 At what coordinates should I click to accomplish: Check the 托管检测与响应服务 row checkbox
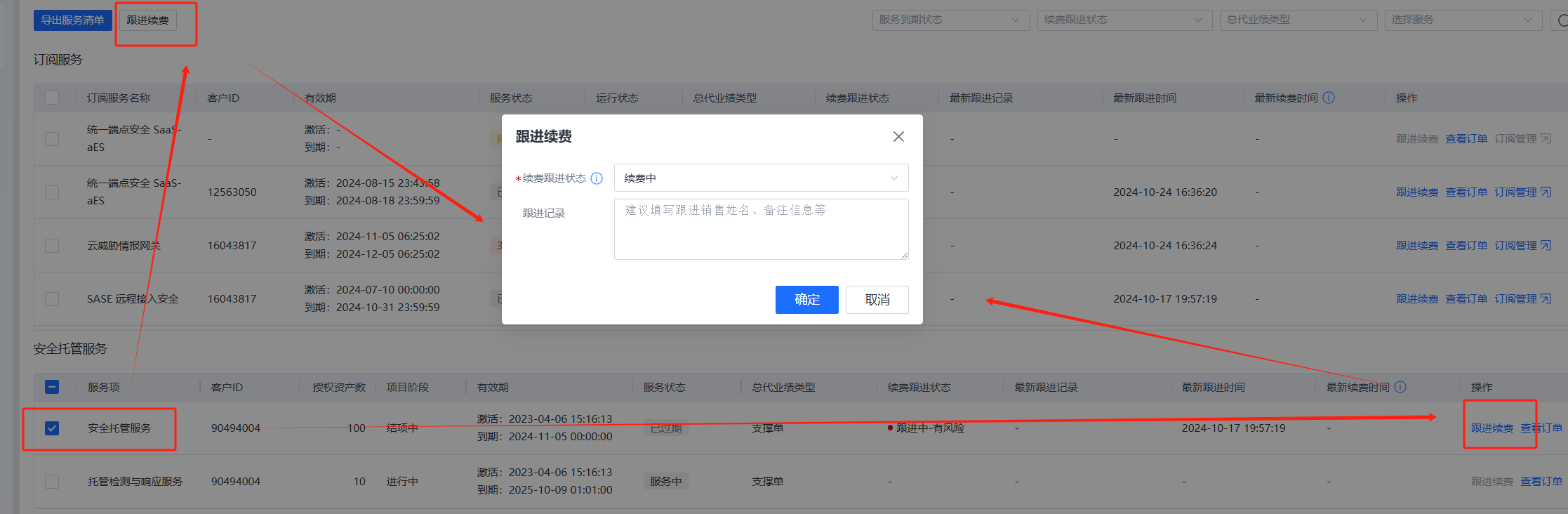coord(52,482)
